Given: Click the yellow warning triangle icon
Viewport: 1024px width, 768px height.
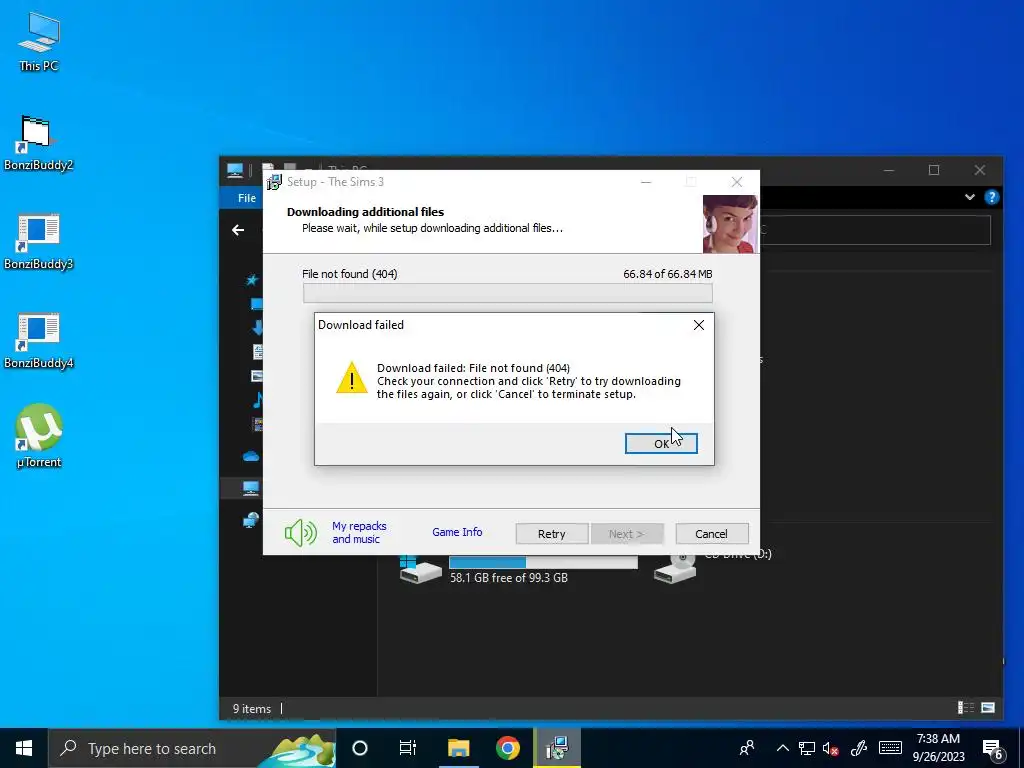Looking at the screenshot, I should click(352, 379).
